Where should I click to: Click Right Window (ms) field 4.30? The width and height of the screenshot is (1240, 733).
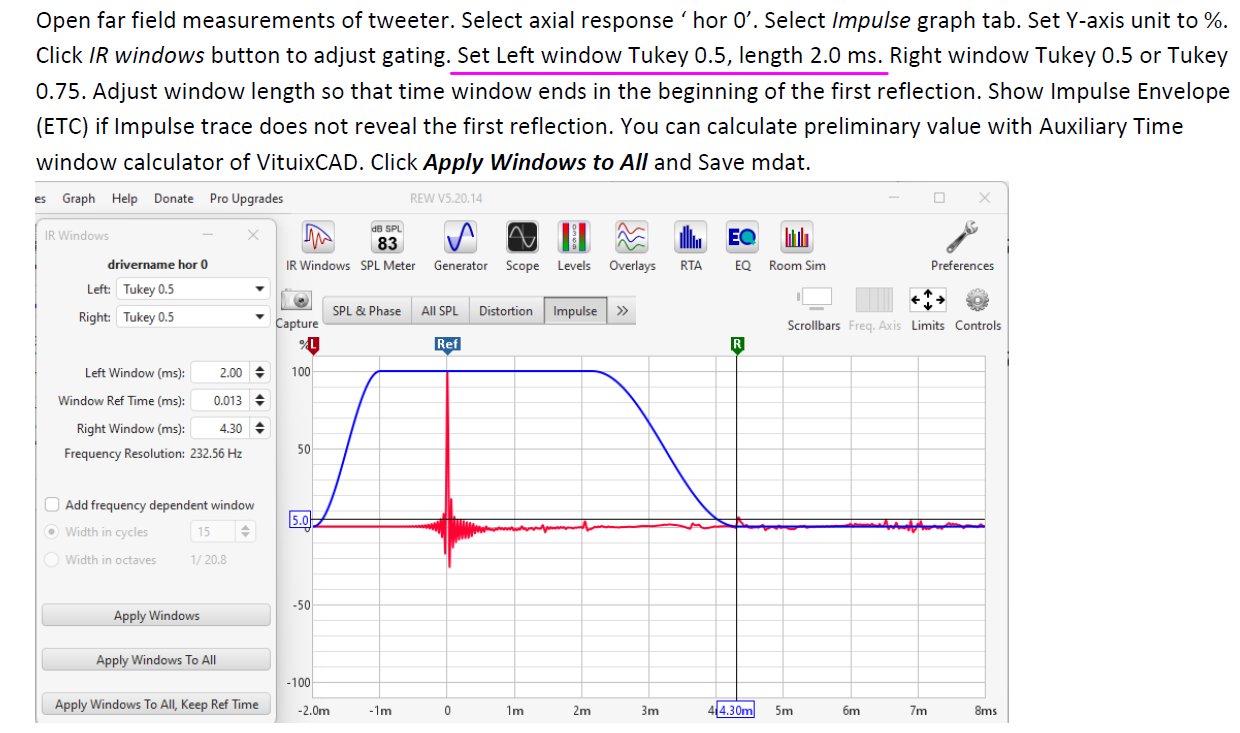click(221, 429)
